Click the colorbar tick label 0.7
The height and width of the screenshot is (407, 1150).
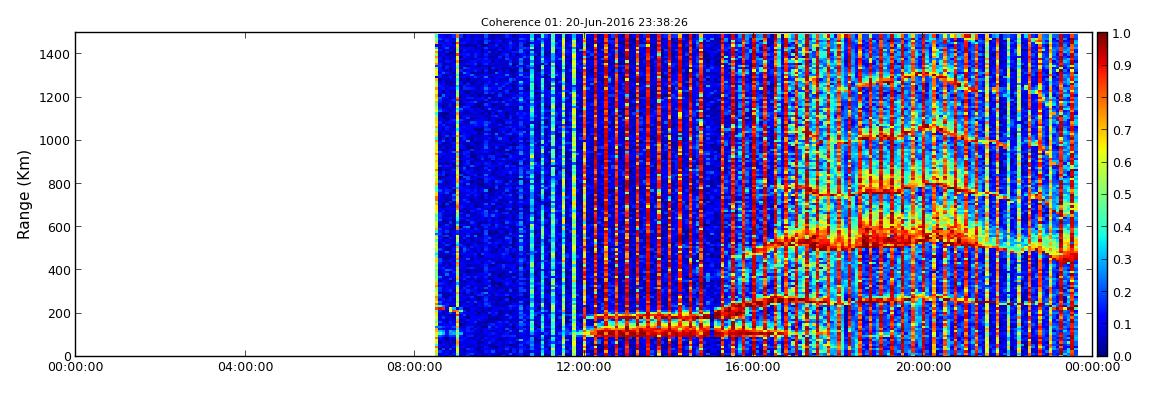[x=1121, y=131]
